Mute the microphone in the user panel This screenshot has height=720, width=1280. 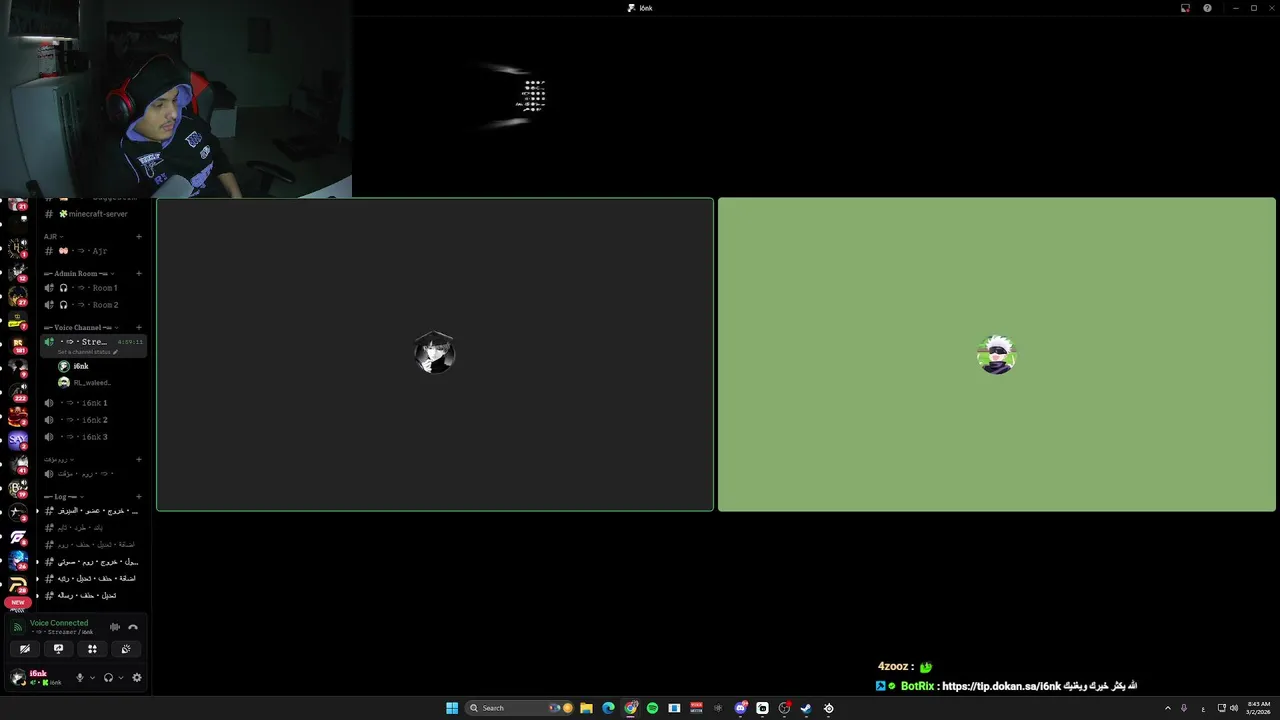point(80,677)
